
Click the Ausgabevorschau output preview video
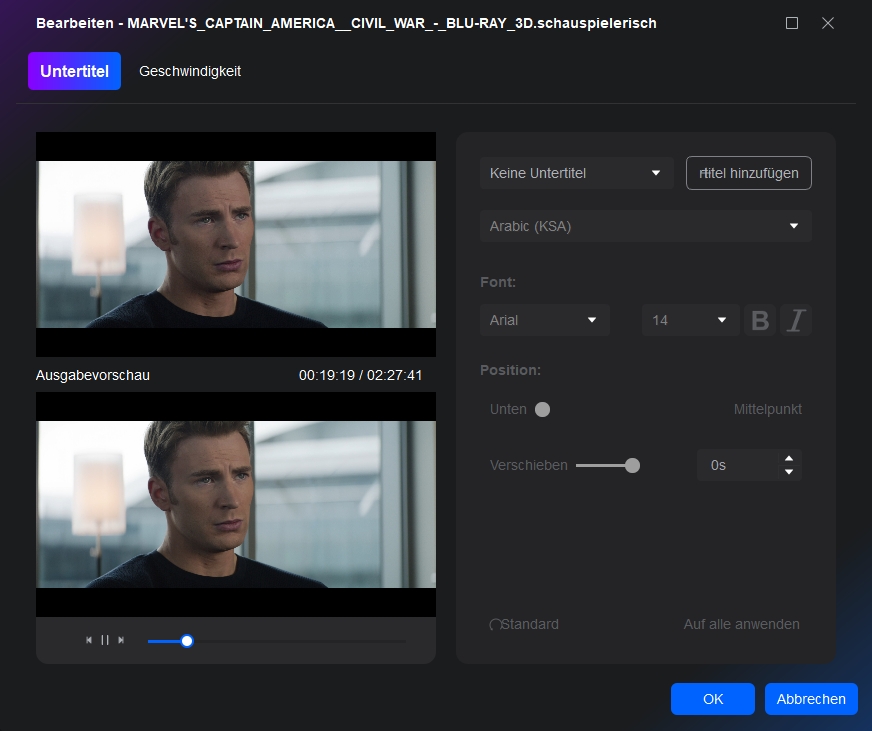tap(236, 505)
